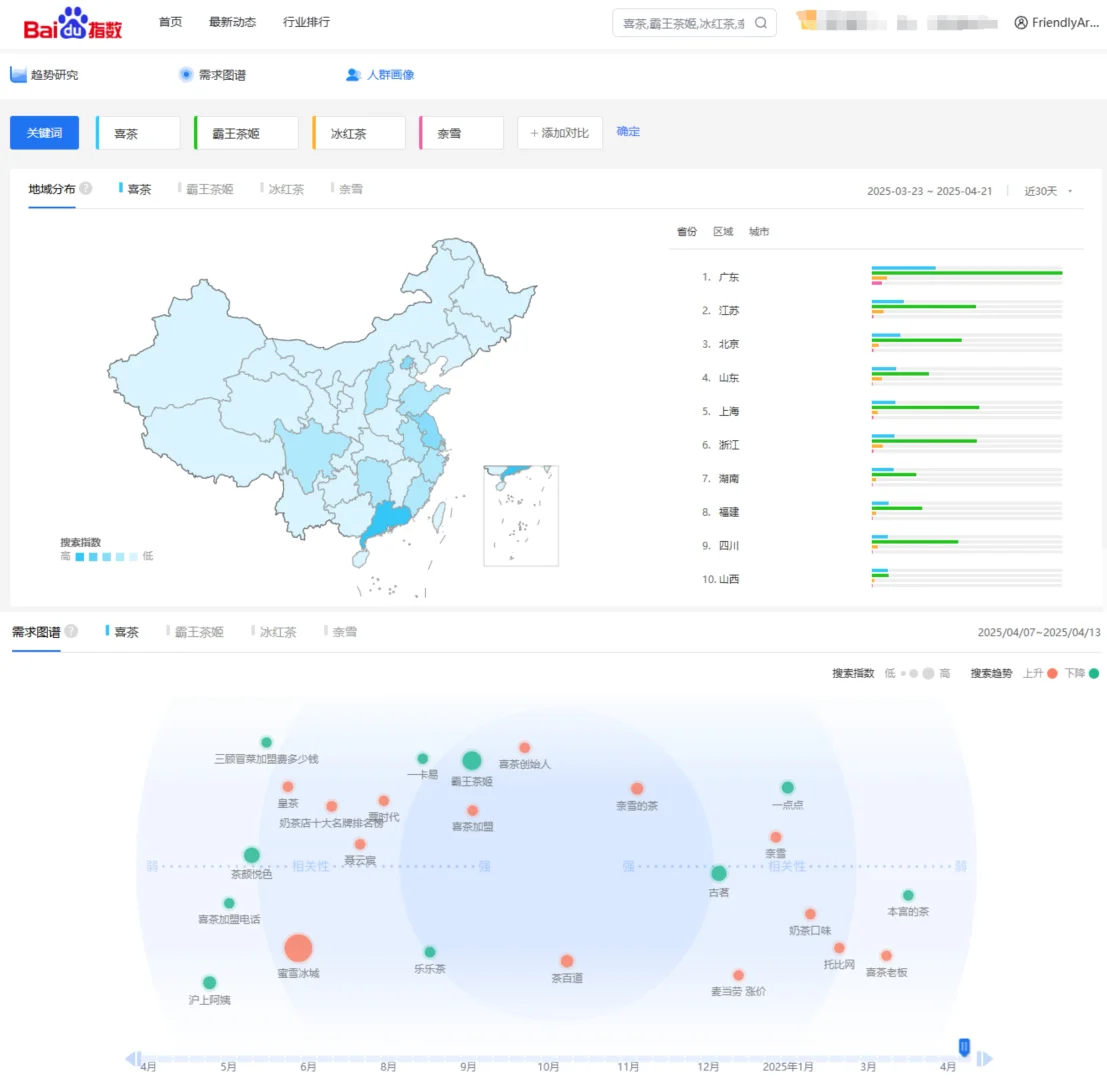Click the 一点点 bubble
1107x1080 pixels.
pyautogui.click(x=787, y=787)
